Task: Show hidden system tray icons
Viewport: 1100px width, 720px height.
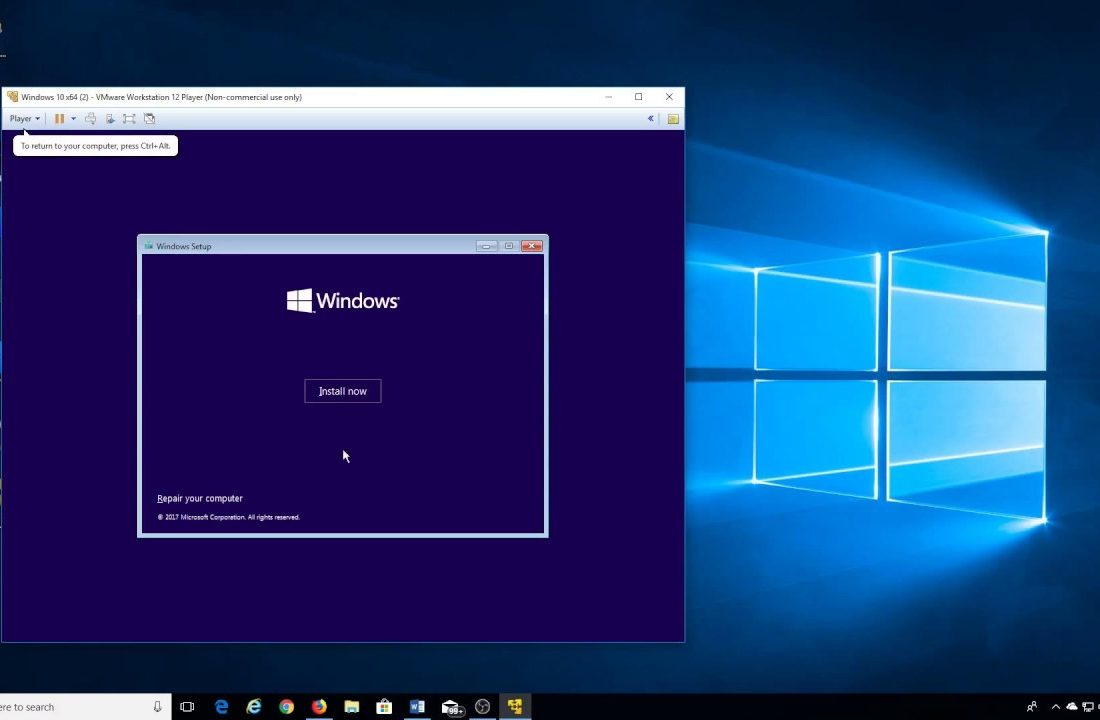Action: [x=1055, y=707]
